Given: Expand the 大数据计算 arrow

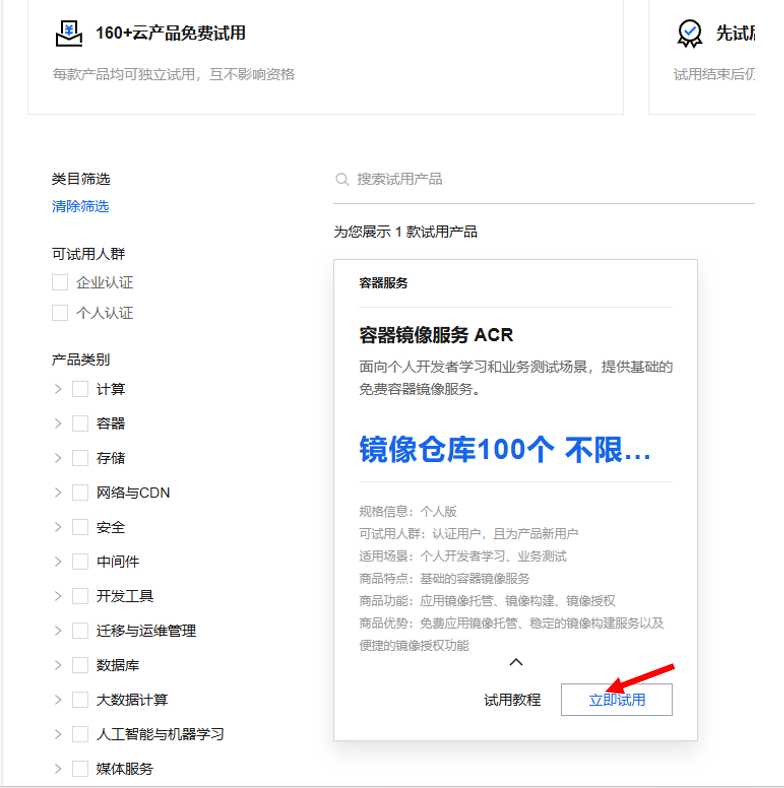Looking at the screenshot, I should 58,700.
